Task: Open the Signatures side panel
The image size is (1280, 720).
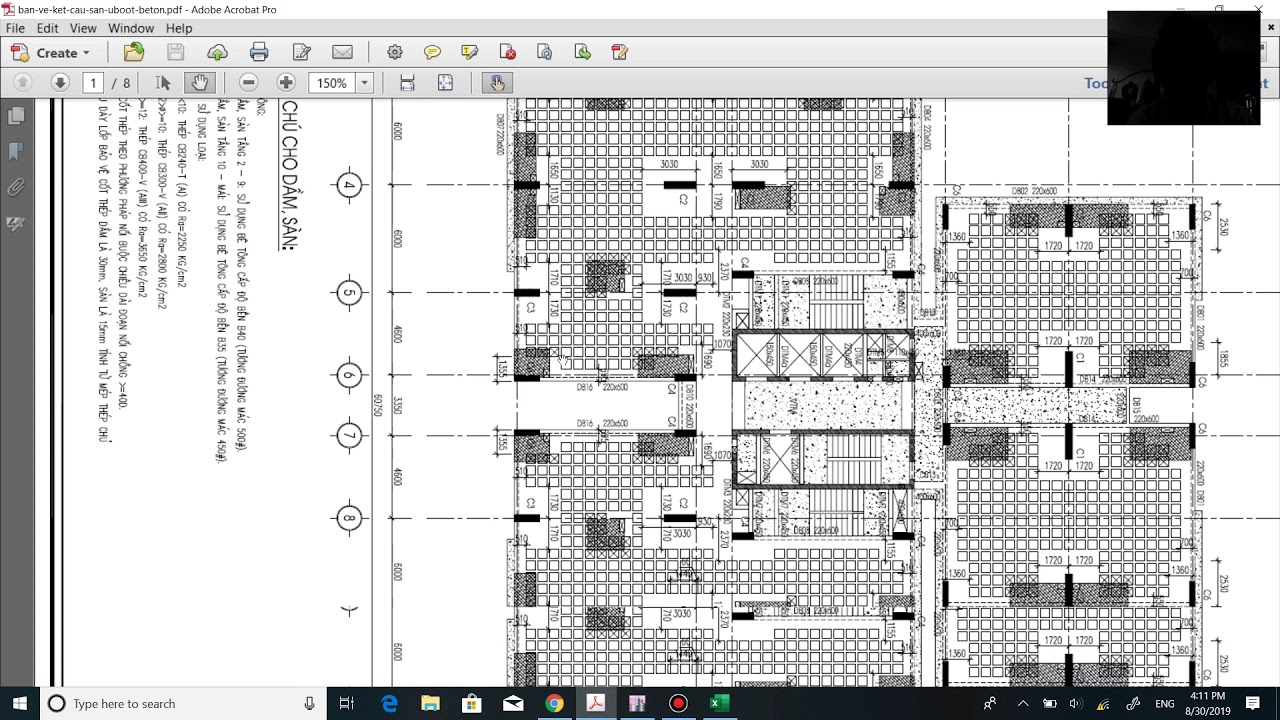Action: point(16,223)
